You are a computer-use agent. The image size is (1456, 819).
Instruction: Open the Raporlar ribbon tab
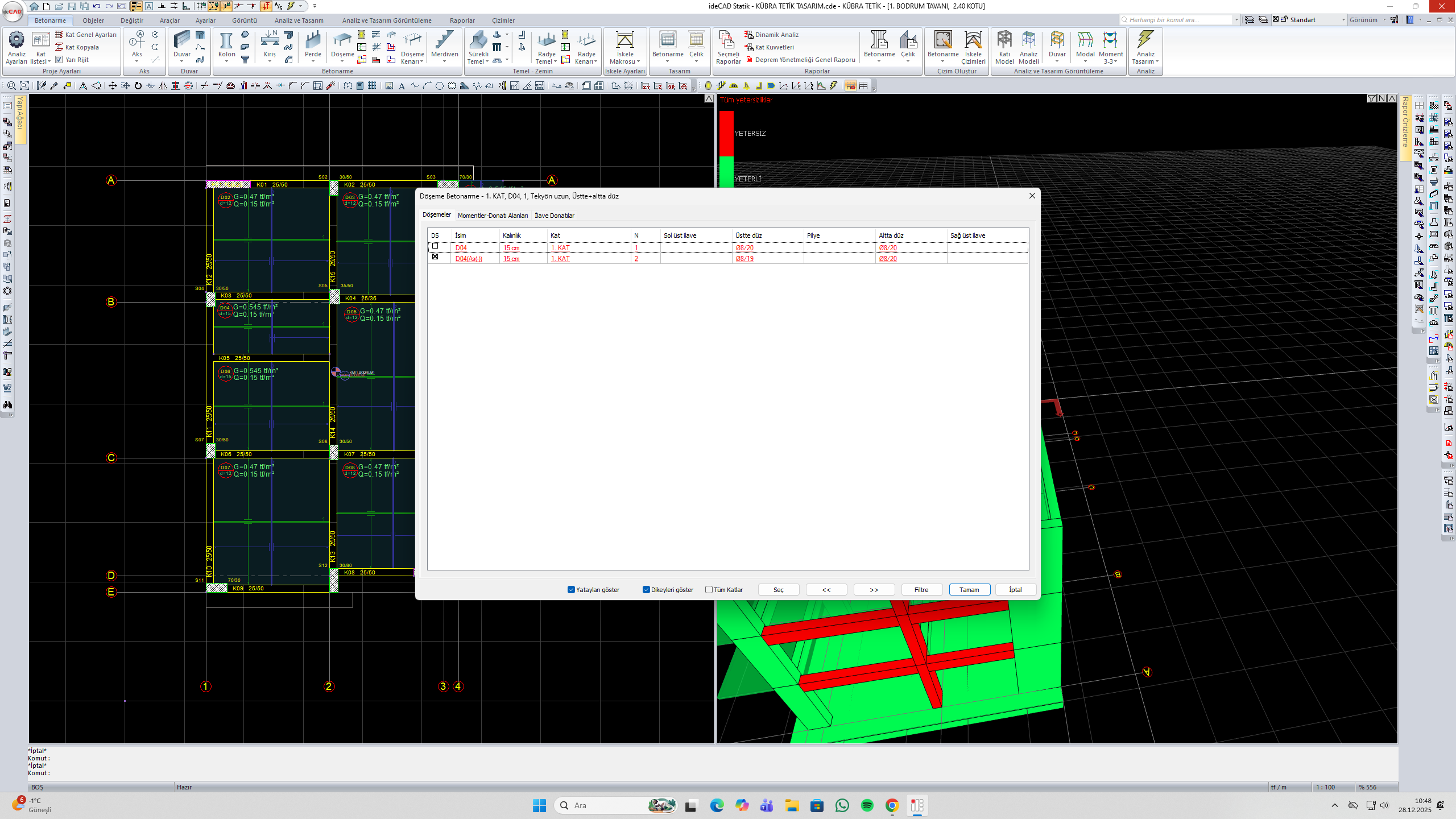pos(462,20)
